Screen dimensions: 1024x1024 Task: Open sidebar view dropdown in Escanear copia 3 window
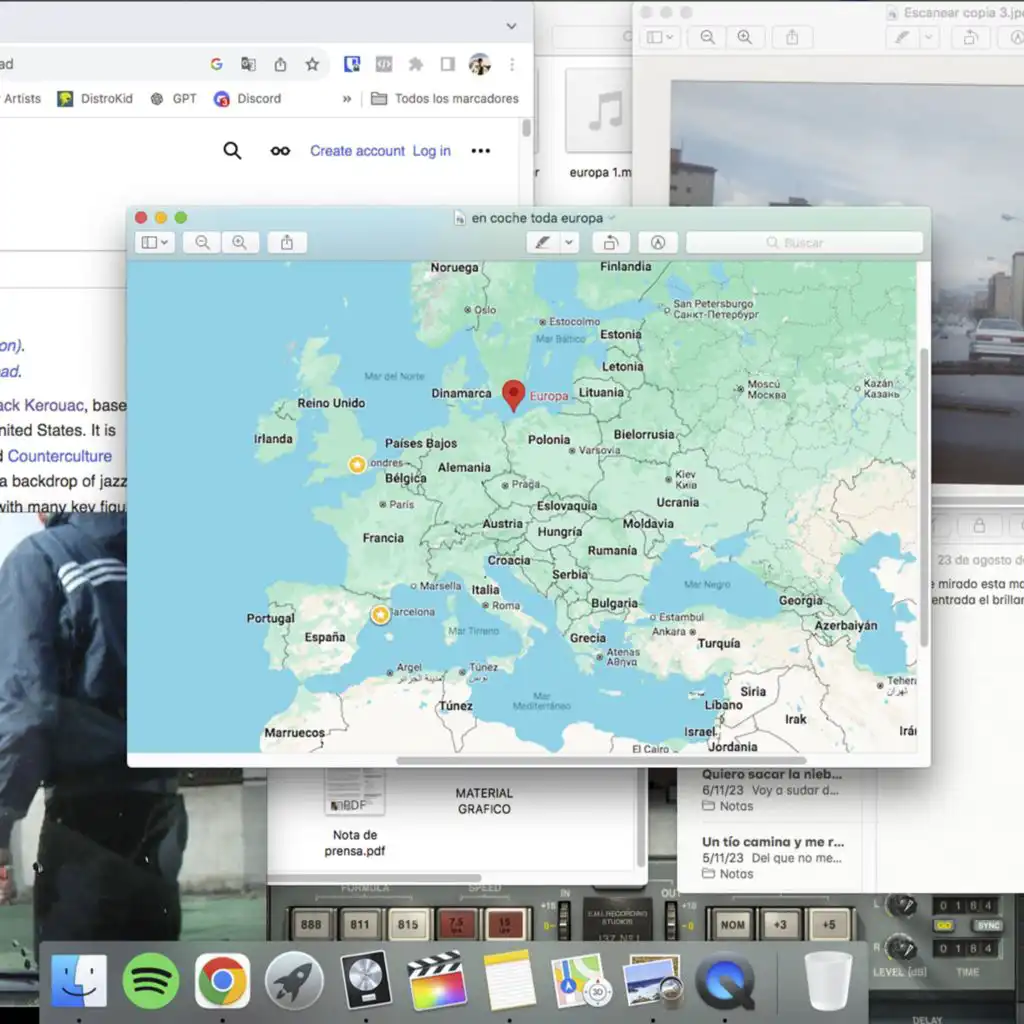(x=671, y=37)
